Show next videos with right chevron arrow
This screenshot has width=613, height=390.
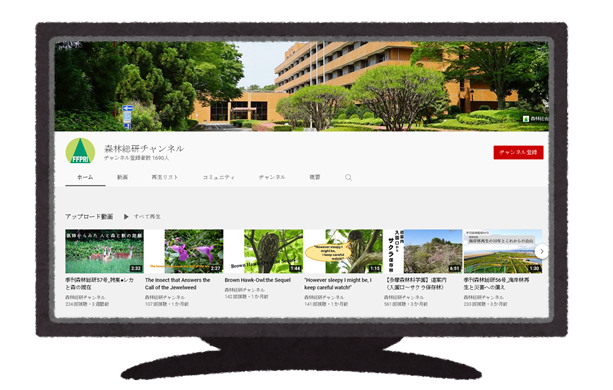pos(541,252)
